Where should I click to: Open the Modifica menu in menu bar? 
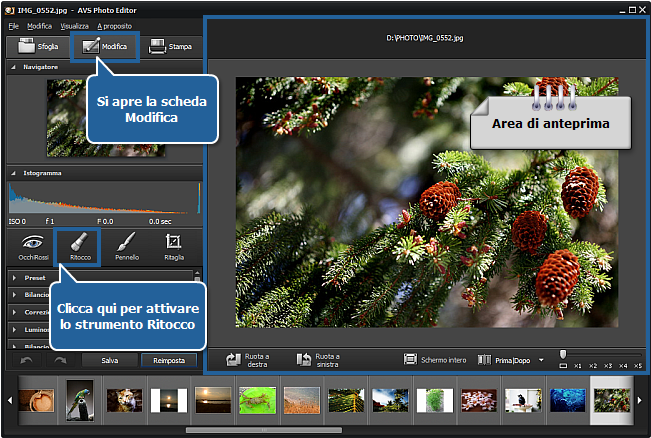[39, 25]
